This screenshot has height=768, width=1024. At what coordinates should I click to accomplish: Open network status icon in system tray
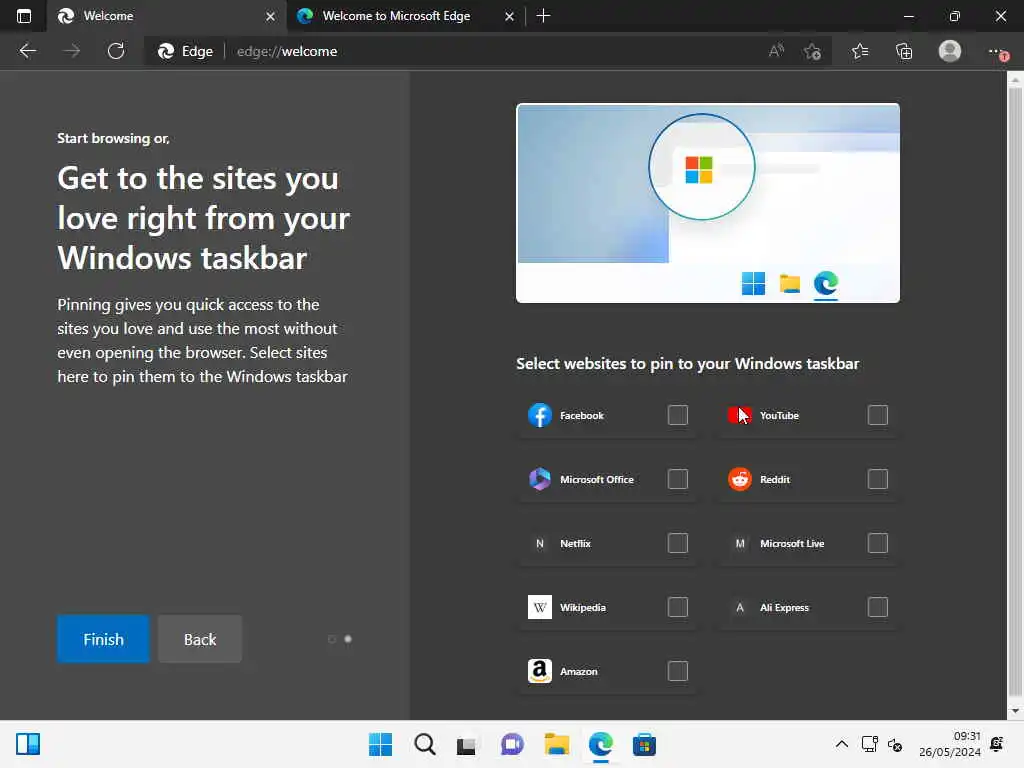[x=869, y=744]
